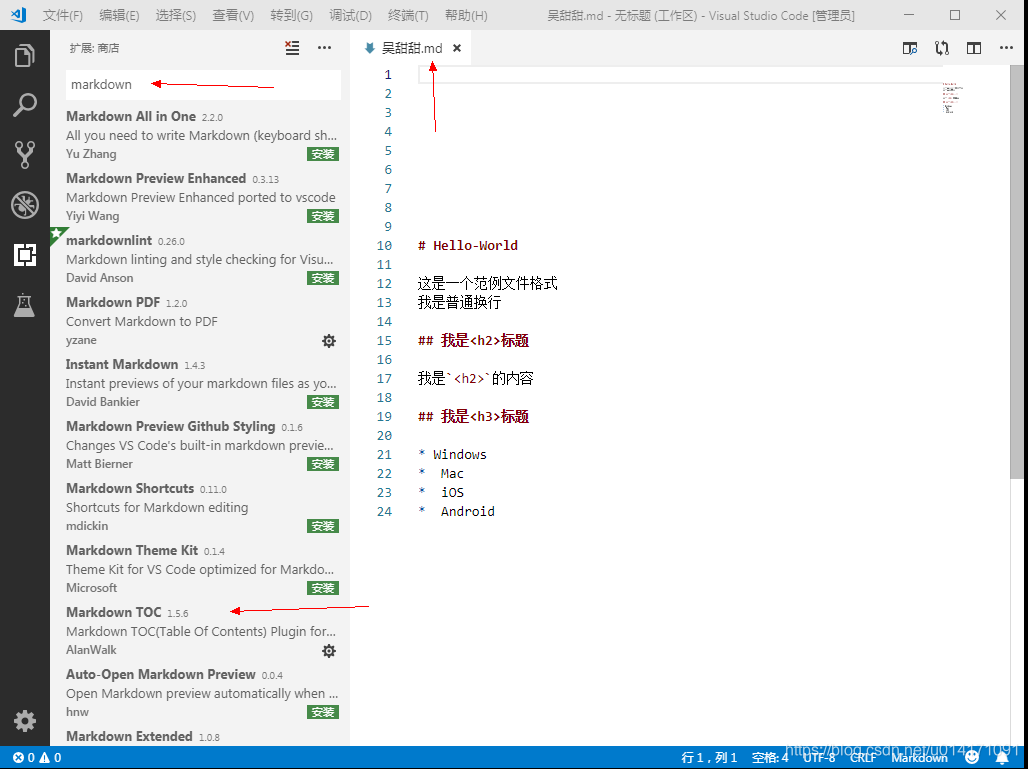Image resolution: width=1028 pixels, height=769 pixels.
Task: Click the extension search box containing markdown
Action: pos(203,85)
